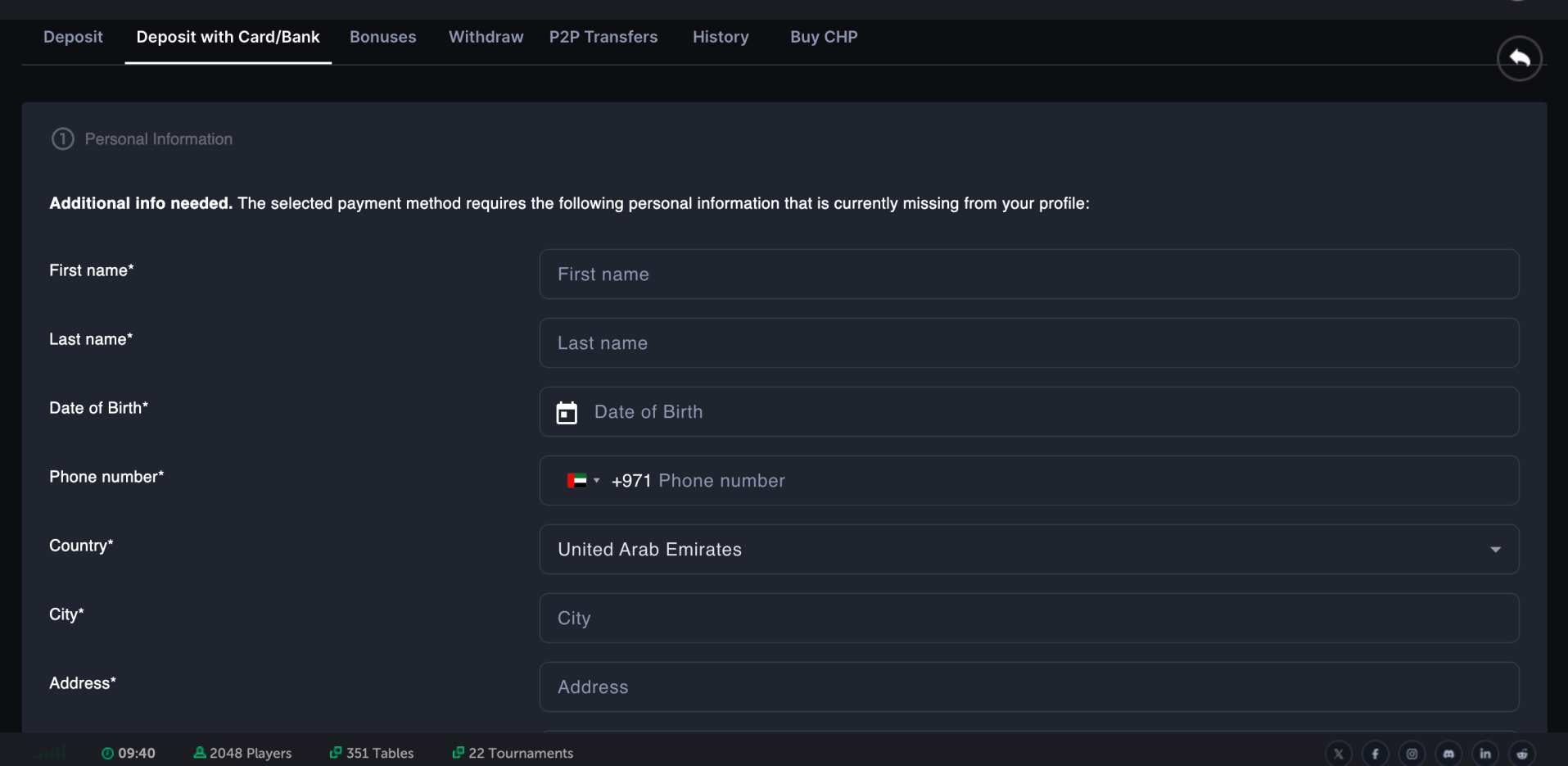The width and height of the screenshot is (1568, 766).
Task: Open the LinkedIn social icon
Action: (1485, 753)
